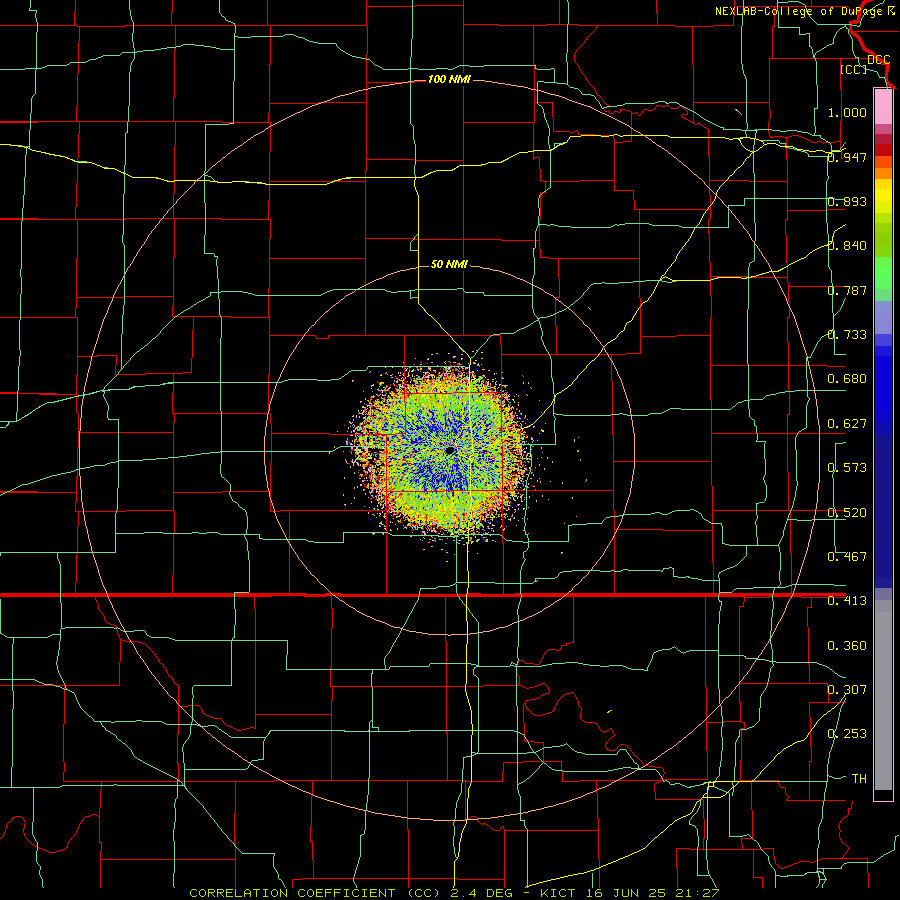Click the DCC label above the color bar
Viewport: 900px width, 900px height.
tap(878, 60)
